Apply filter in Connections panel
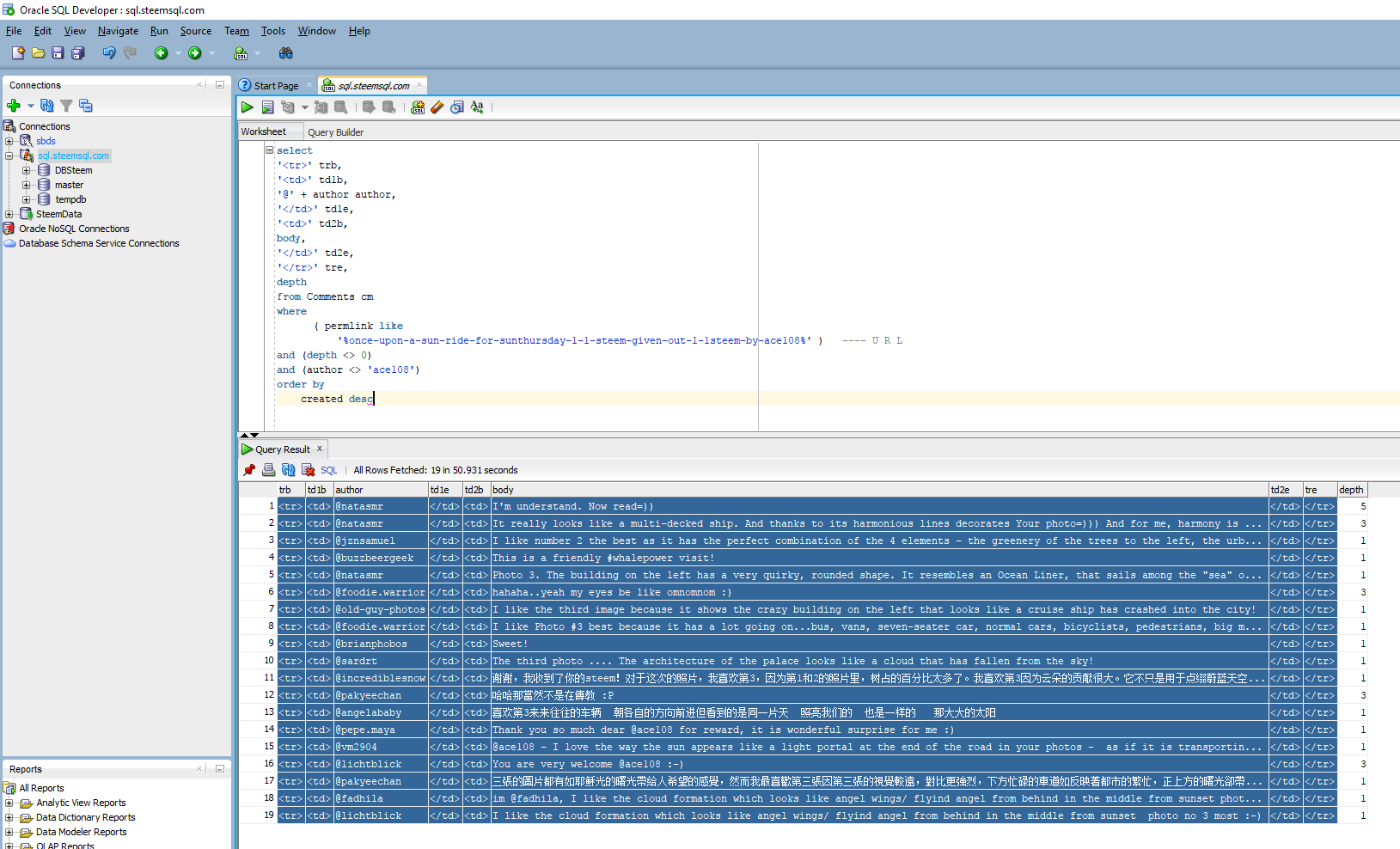The width and height of the screenshot is (1400, 849). 66,106
